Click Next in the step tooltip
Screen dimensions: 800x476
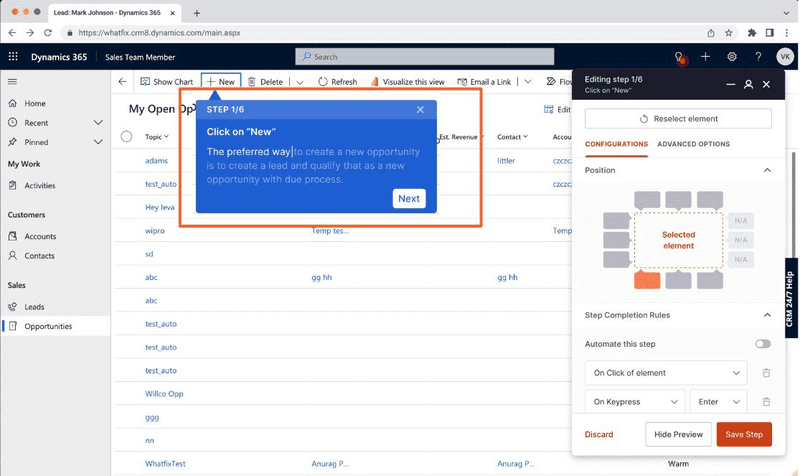pyautogui.click(x=409, y=198)
